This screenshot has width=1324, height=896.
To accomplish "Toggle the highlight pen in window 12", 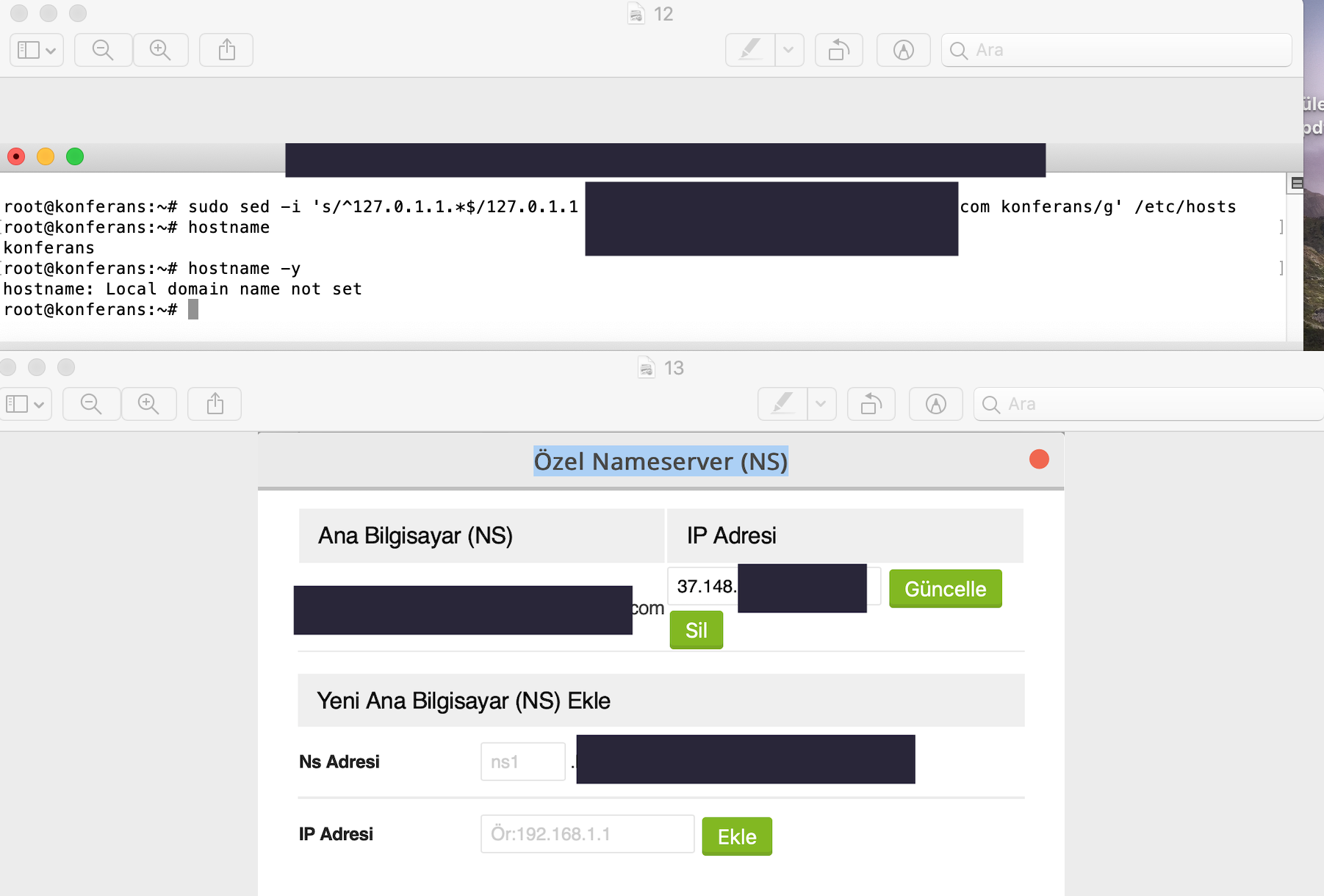I will 750,50.
